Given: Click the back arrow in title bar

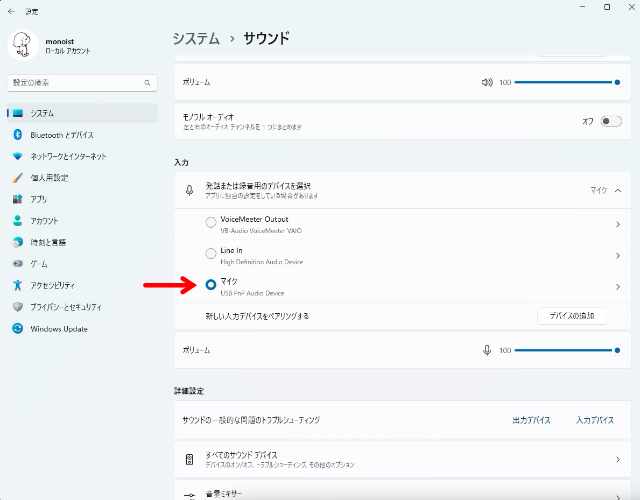Looking at the screenshot, I should [11, 11].
